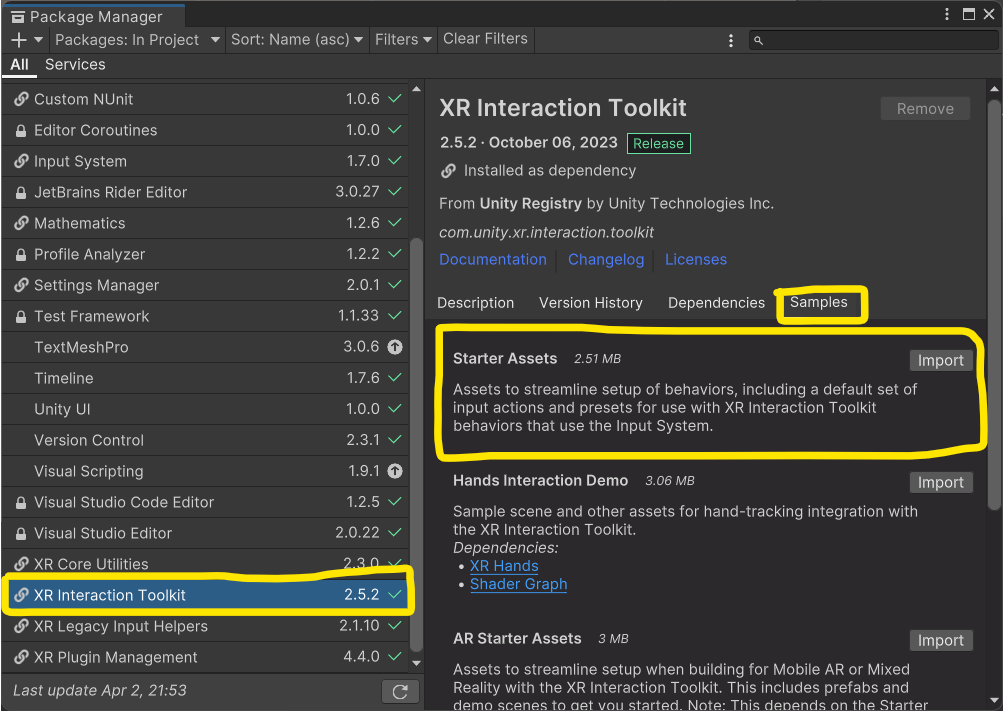1003x711 pixels.
Task: Open the Changelog link
Action: click(x=606, y=260)
